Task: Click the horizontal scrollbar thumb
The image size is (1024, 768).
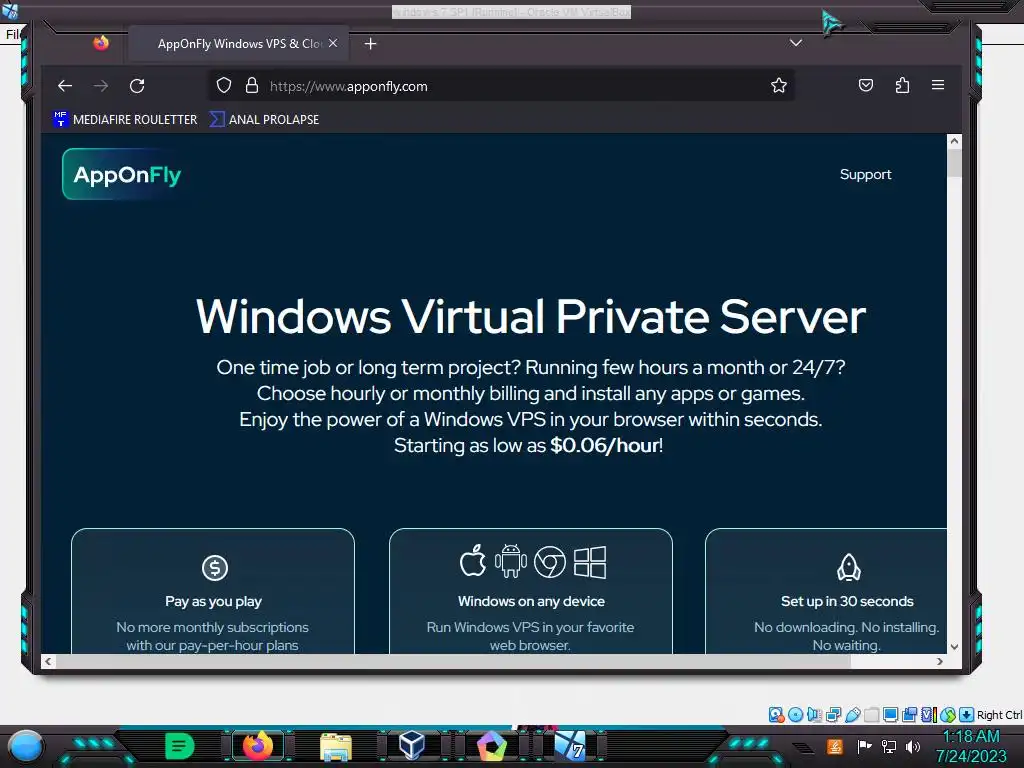Action: click(x=454, y=661)
